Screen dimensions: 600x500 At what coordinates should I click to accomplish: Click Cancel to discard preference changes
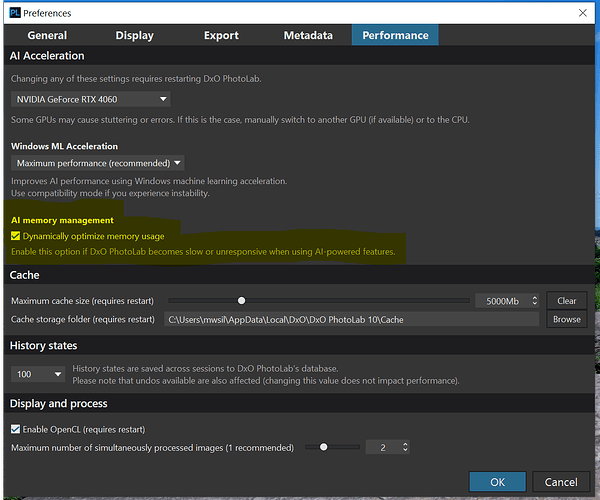(561, 482)
